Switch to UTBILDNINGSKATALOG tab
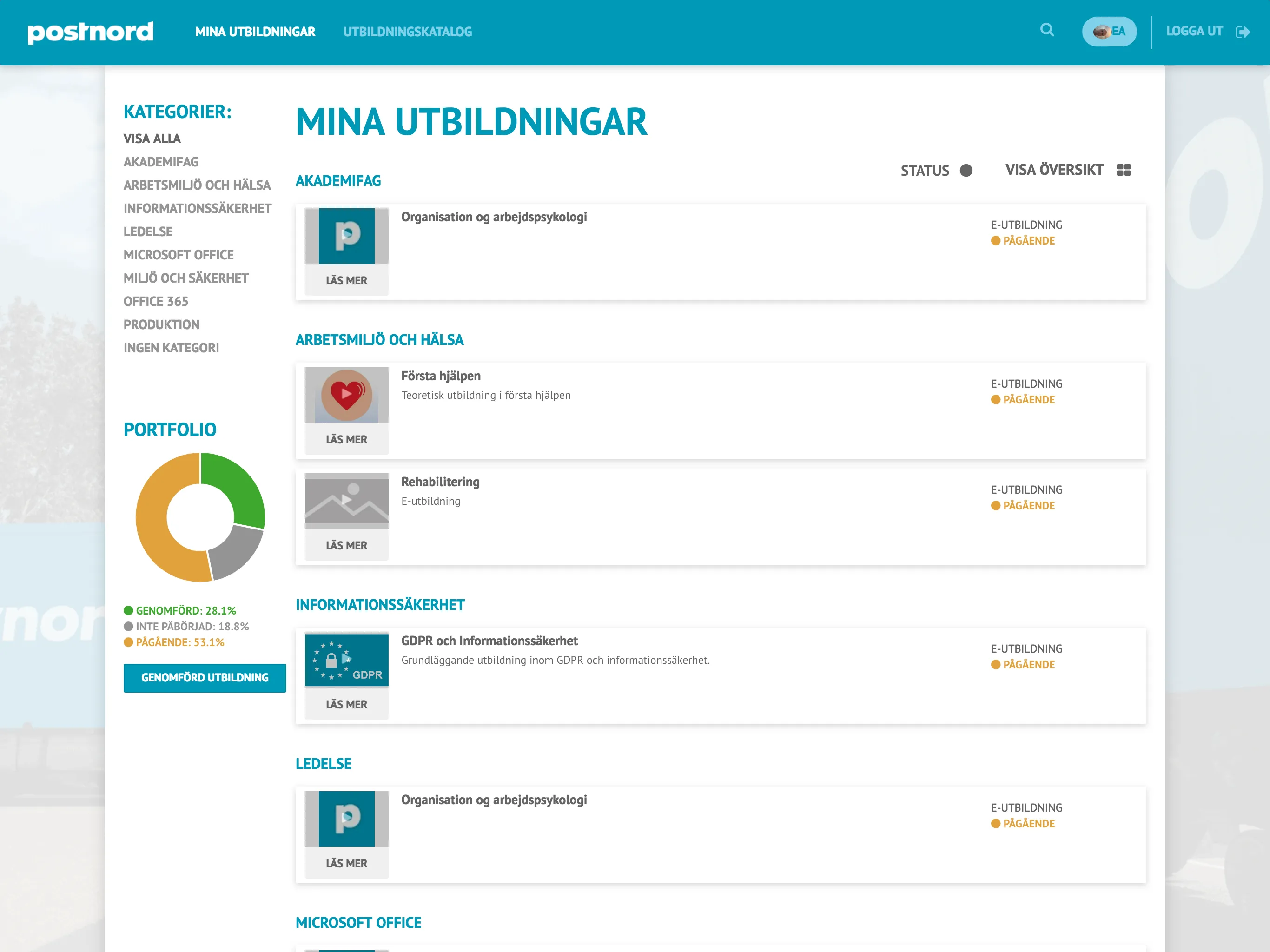1270x952 pixels. point(408,32)
